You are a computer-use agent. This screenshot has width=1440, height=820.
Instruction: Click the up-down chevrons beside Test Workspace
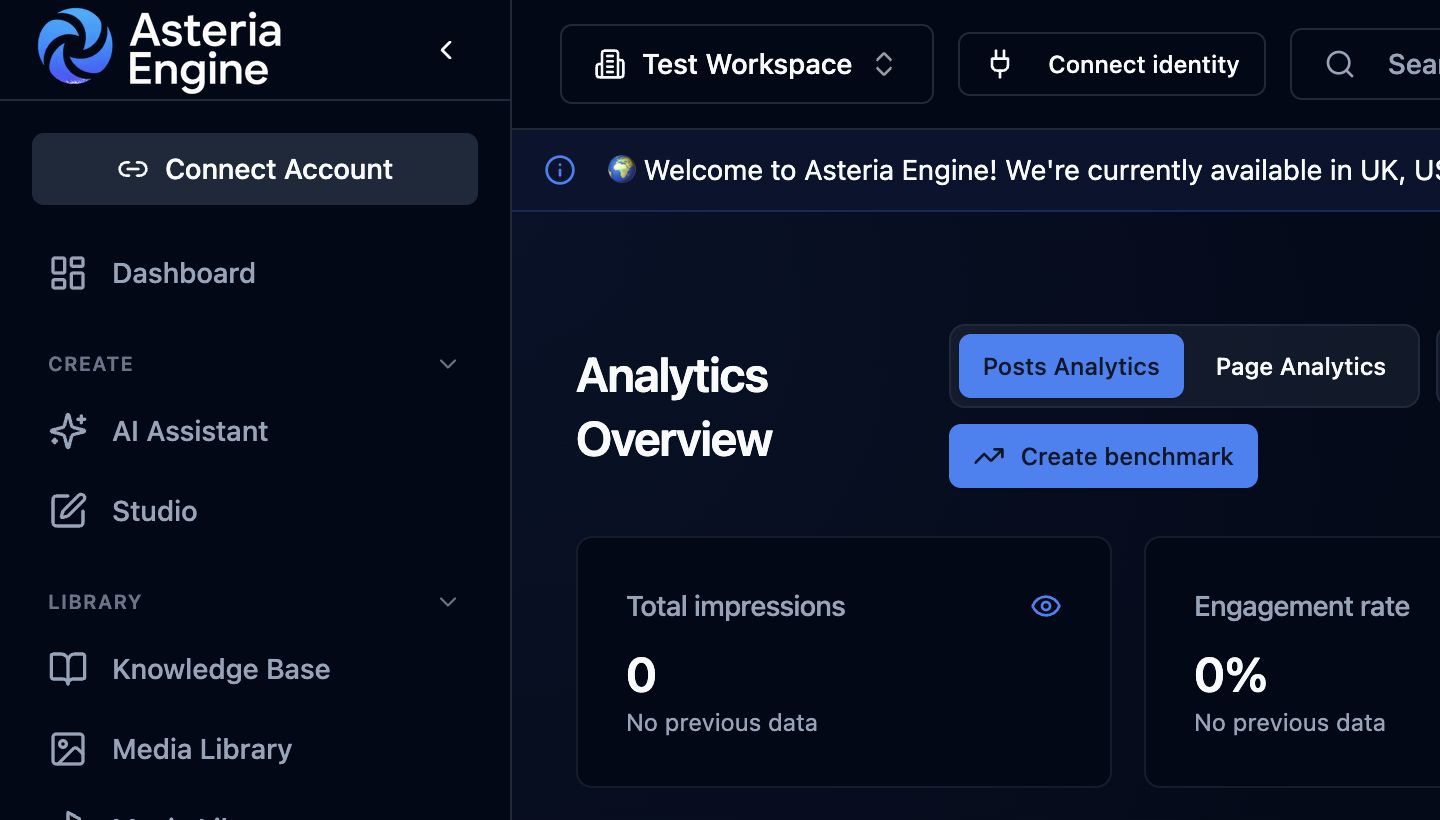(884, 65)
